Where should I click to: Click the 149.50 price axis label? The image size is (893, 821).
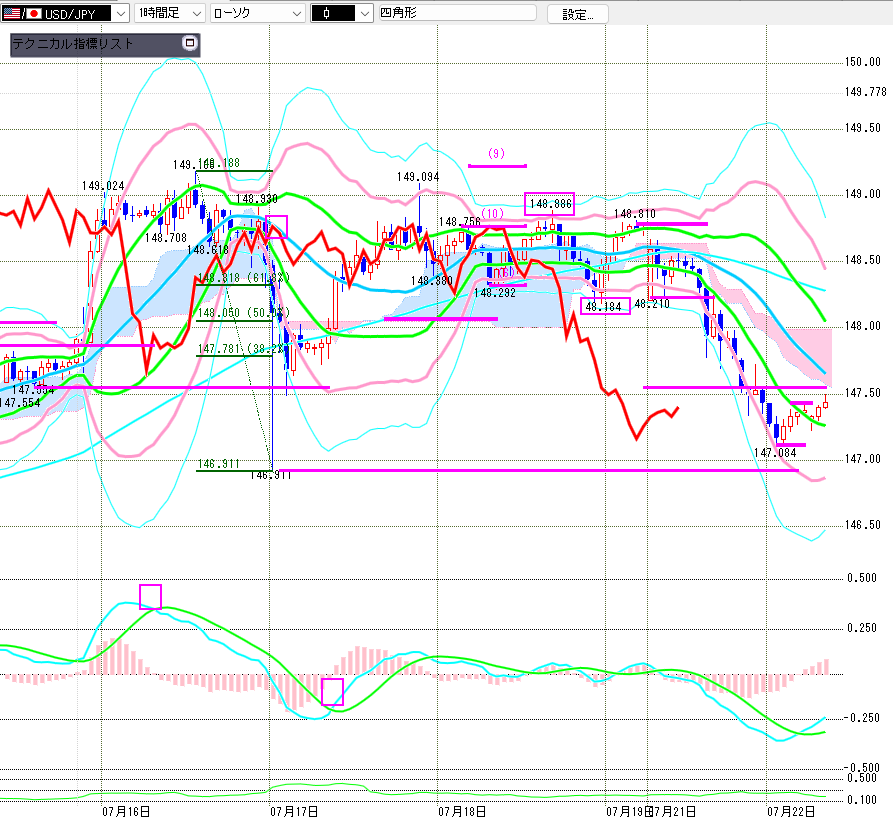[862, 128]
